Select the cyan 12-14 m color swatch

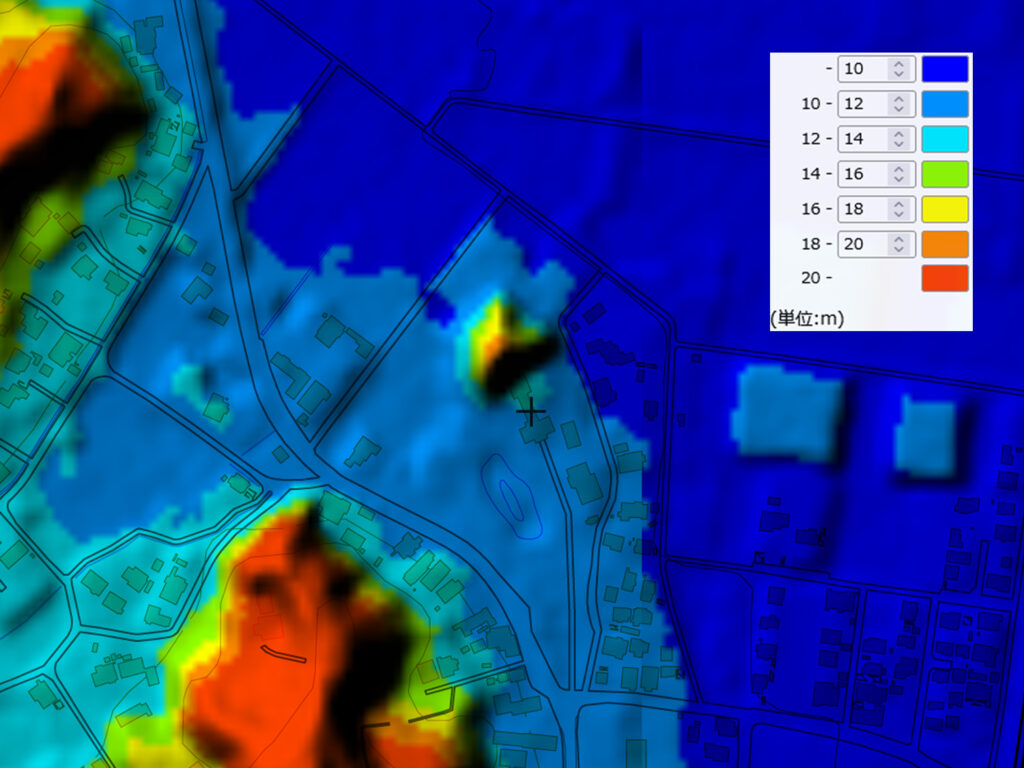pyautogui.click(x=945, y=139)
